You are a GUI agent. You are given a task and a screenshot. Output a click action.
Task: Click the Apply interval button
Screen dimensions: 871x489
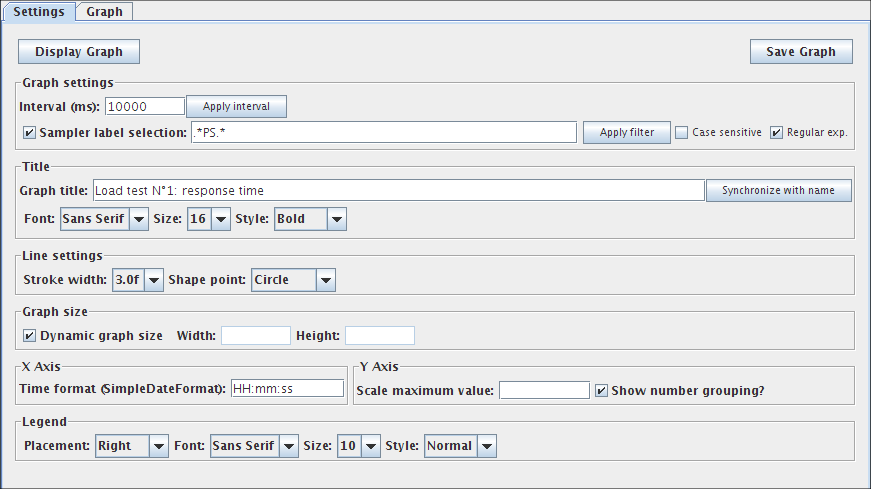tap(236, 106)
